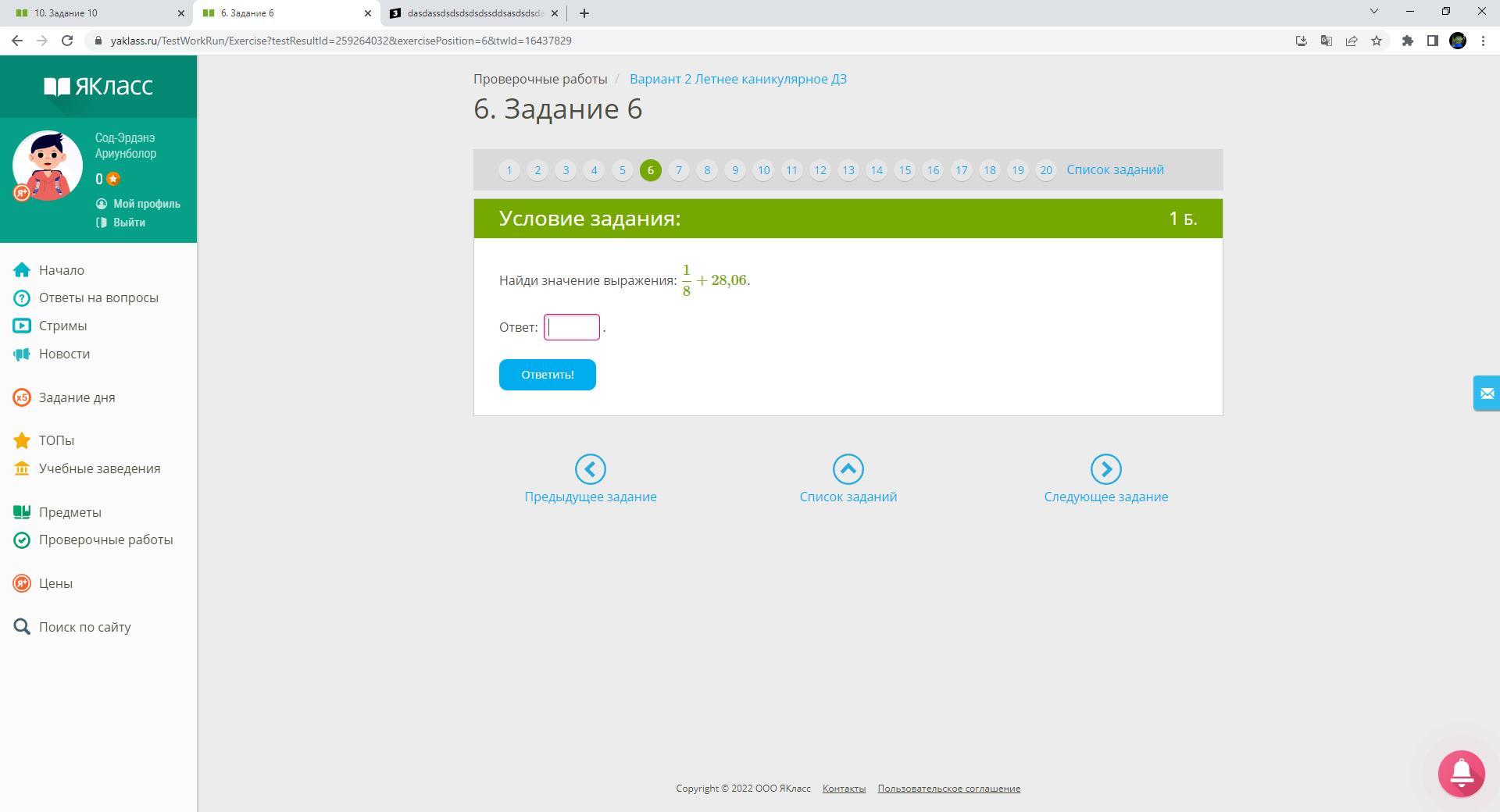Image resolution: width=1500 pixels, height=812 pixels.
Task: Go to task number 10
Action: pyautogui.click(x=763, y=170)
